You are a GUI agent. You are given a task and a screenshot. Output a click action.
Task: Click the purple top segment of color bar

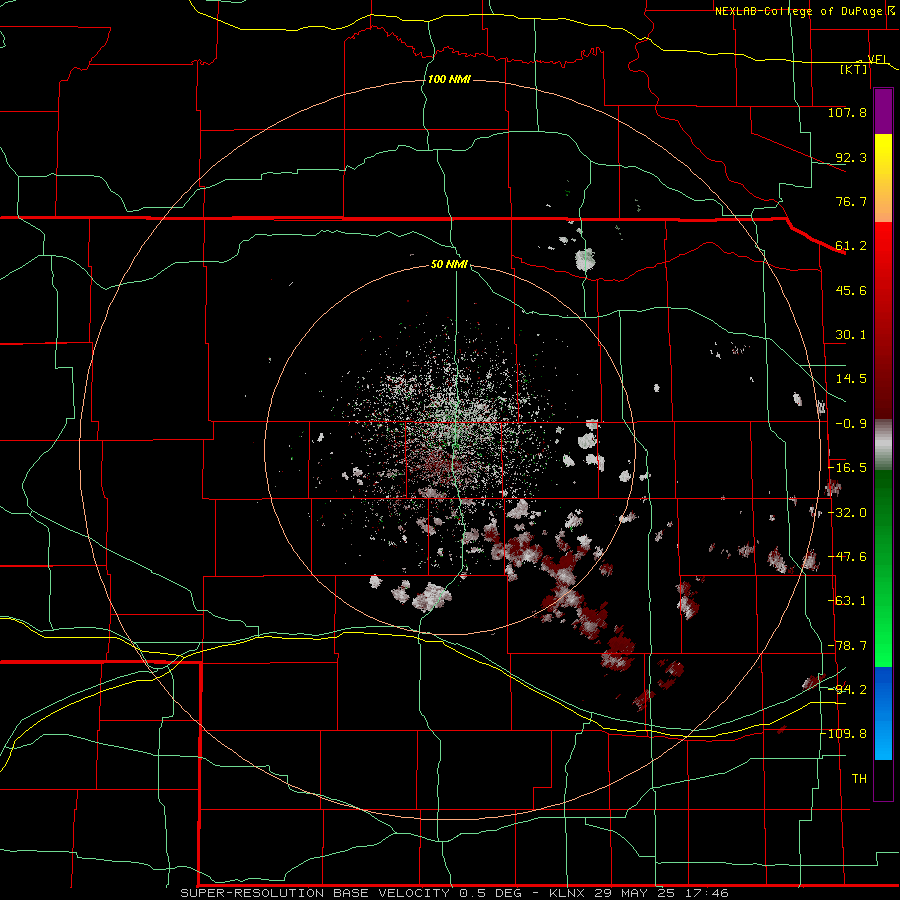(x=883, y=111)
